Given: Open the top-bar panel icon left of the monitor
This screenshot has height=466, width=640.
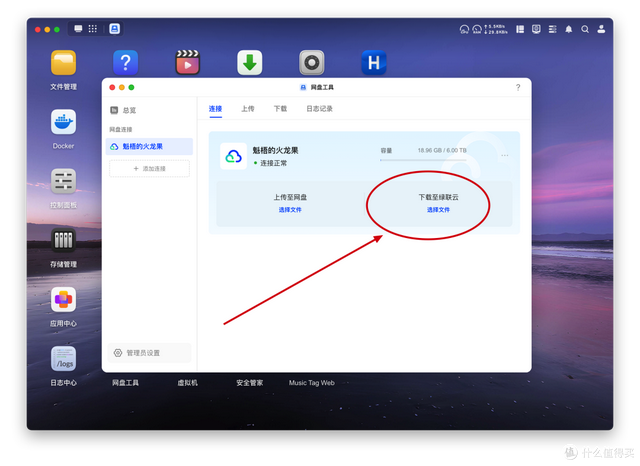Looking at the screenshot, I should pos(520,29).
